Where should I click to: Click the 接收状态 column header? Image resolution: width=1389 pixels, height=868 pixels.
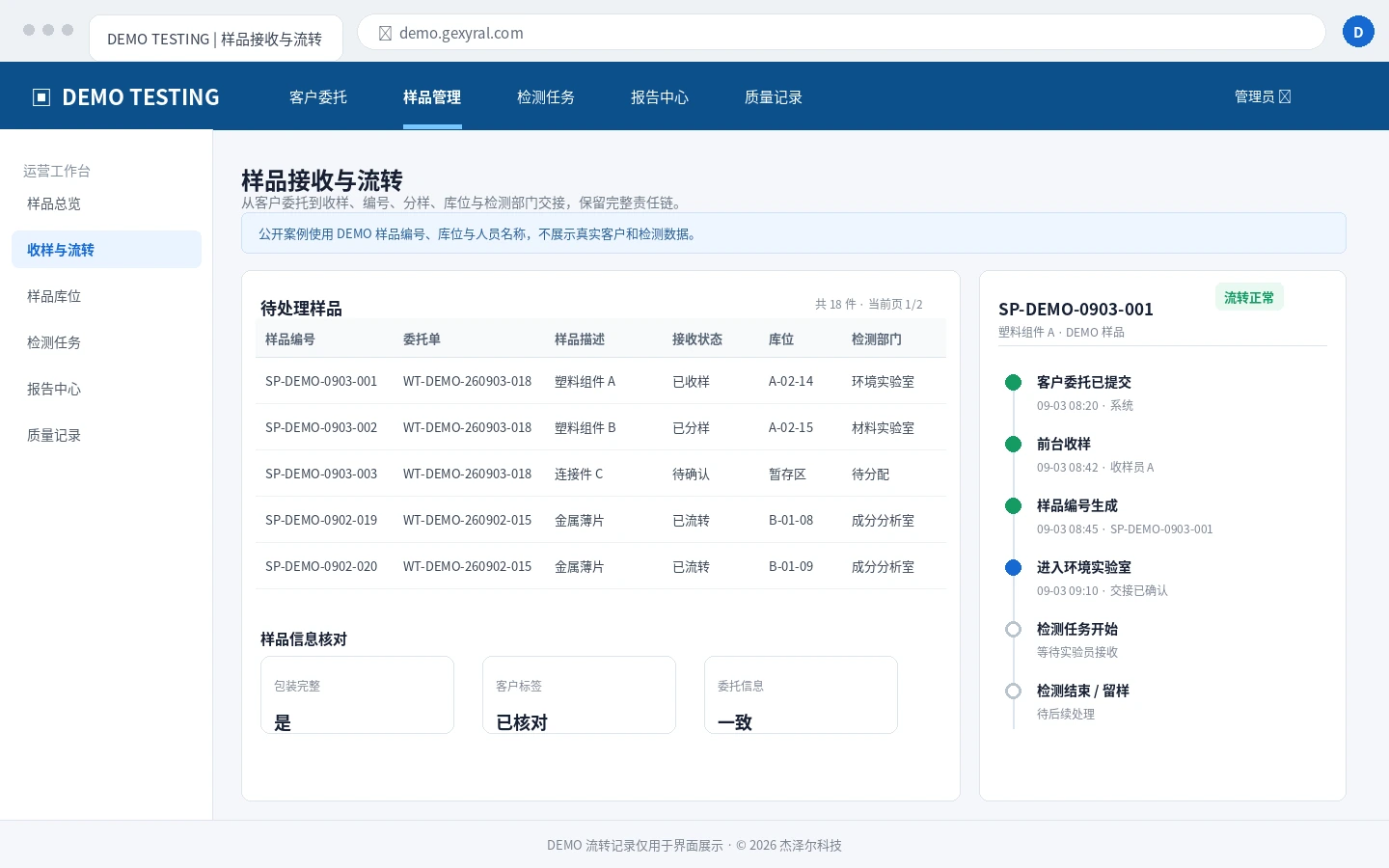tap(697, 339)
